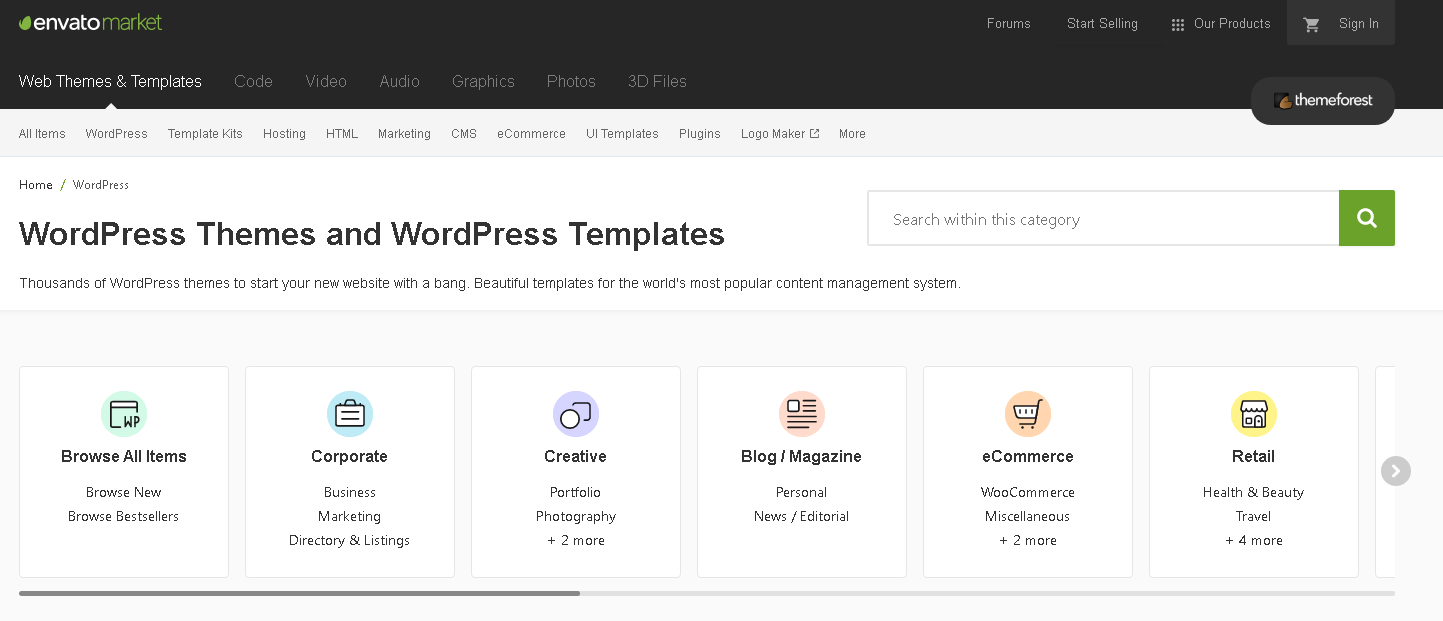Click the Blog / Magazine newspaper icon
The image size is (1443, 621).
click(x=802, y=414)
